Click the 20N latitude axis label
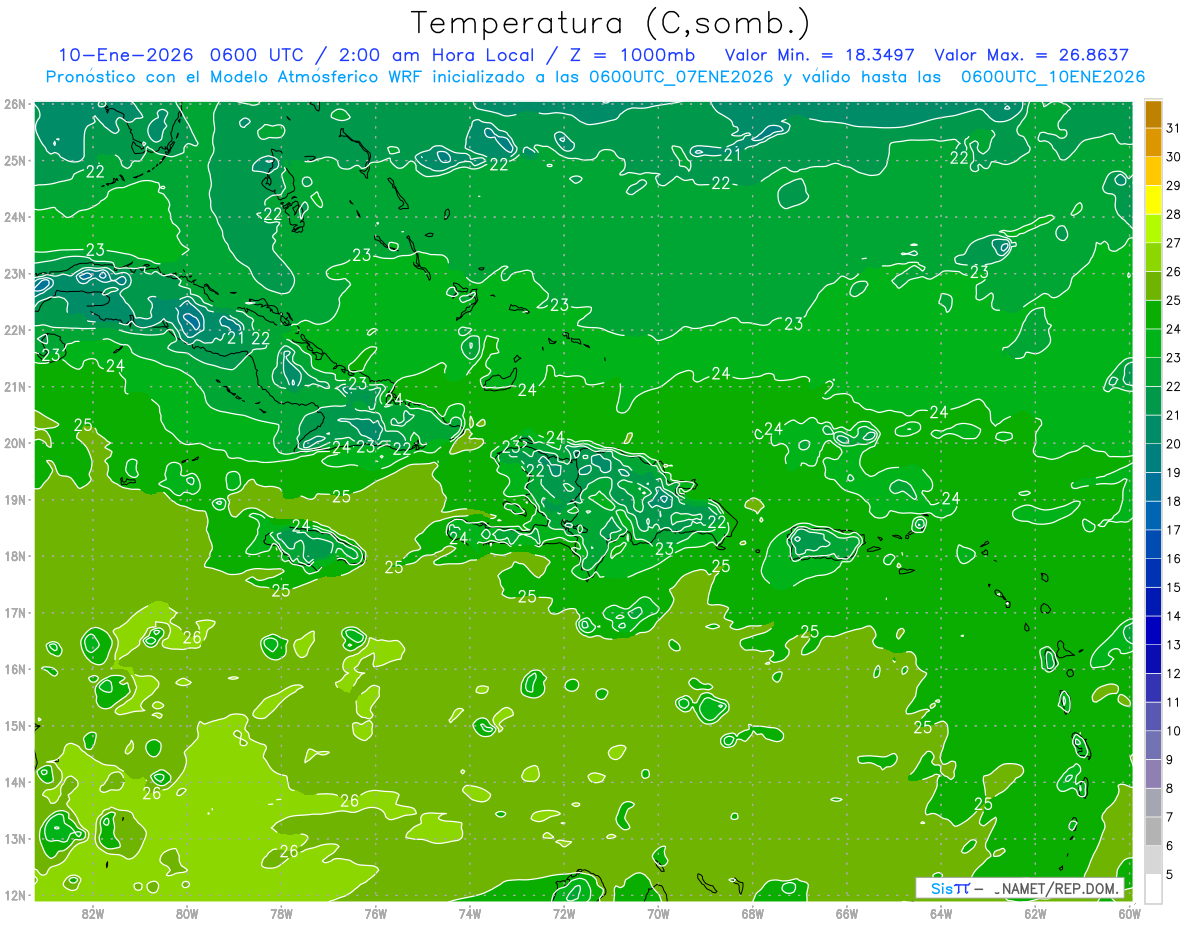 [15, 443]
